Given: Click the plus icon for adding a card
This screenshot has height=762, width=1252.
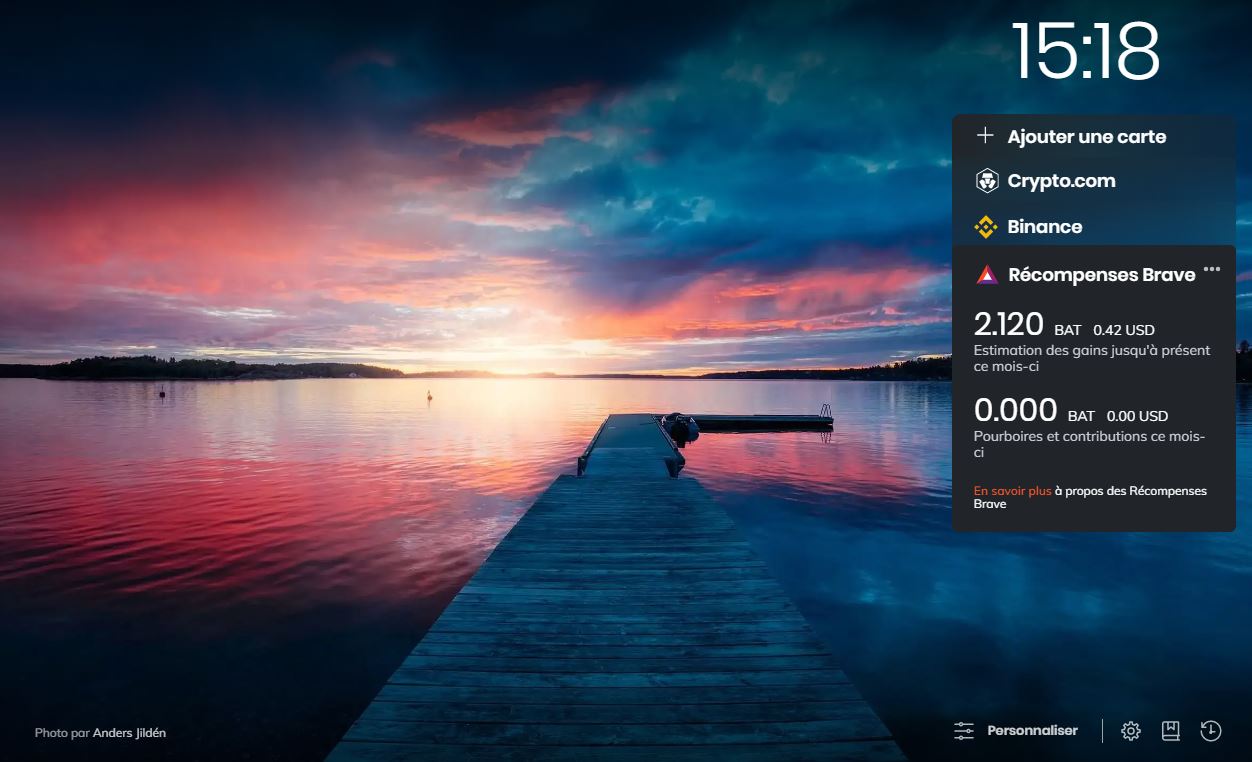Looking at the screenshot, I should [985, 136].
